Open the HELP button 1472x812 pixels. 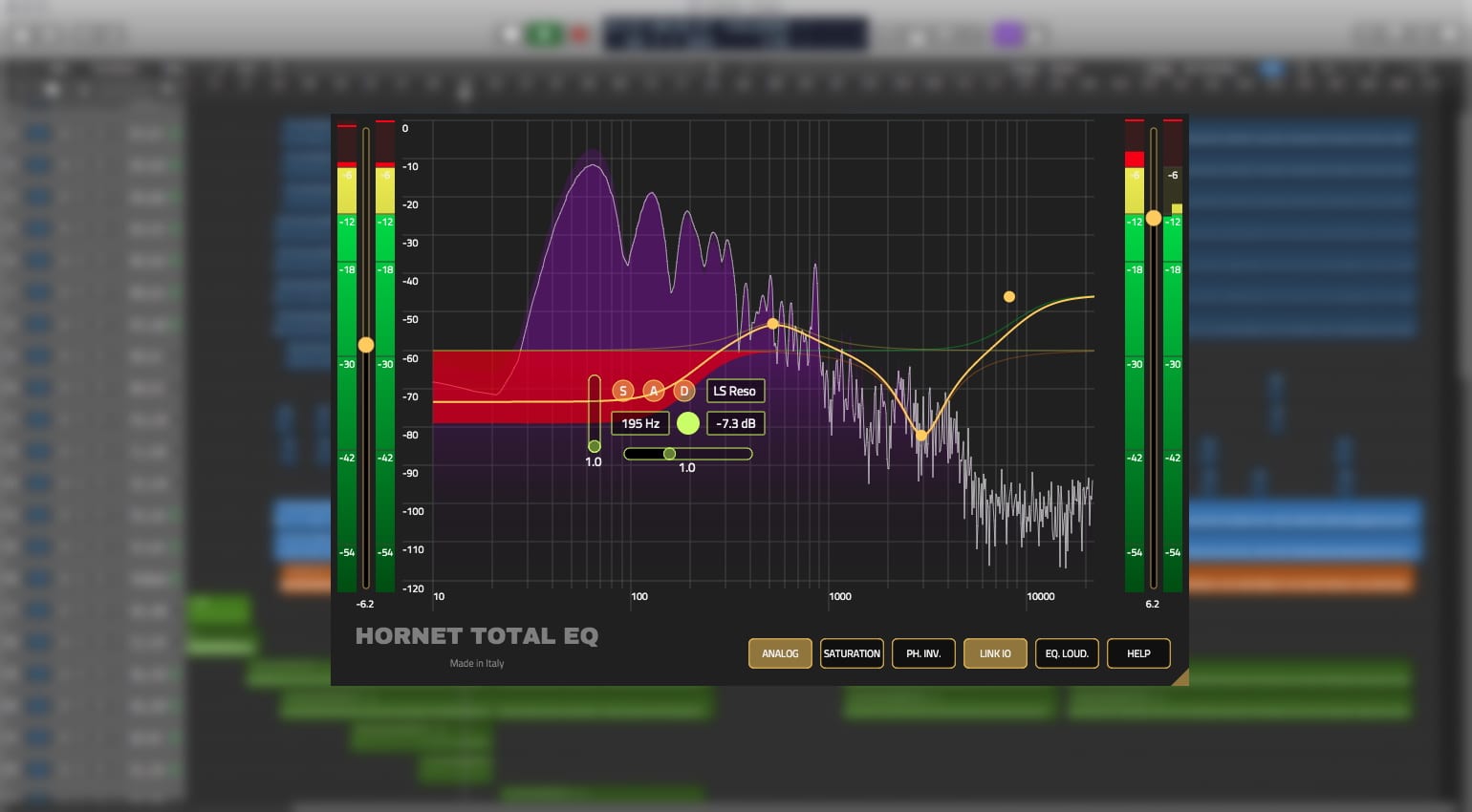[x=1138, y=653]
